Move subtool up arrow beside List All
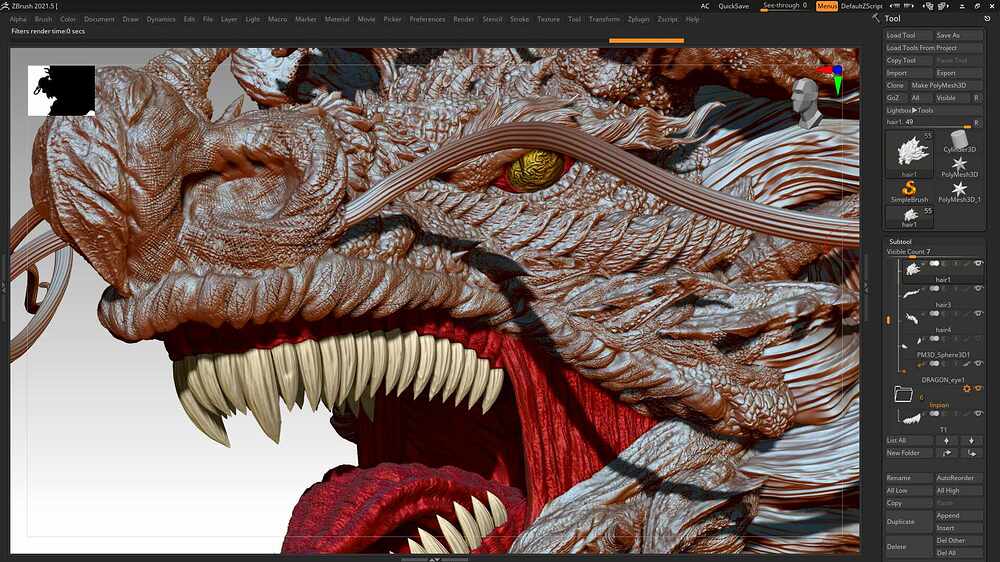 [946, 440]
